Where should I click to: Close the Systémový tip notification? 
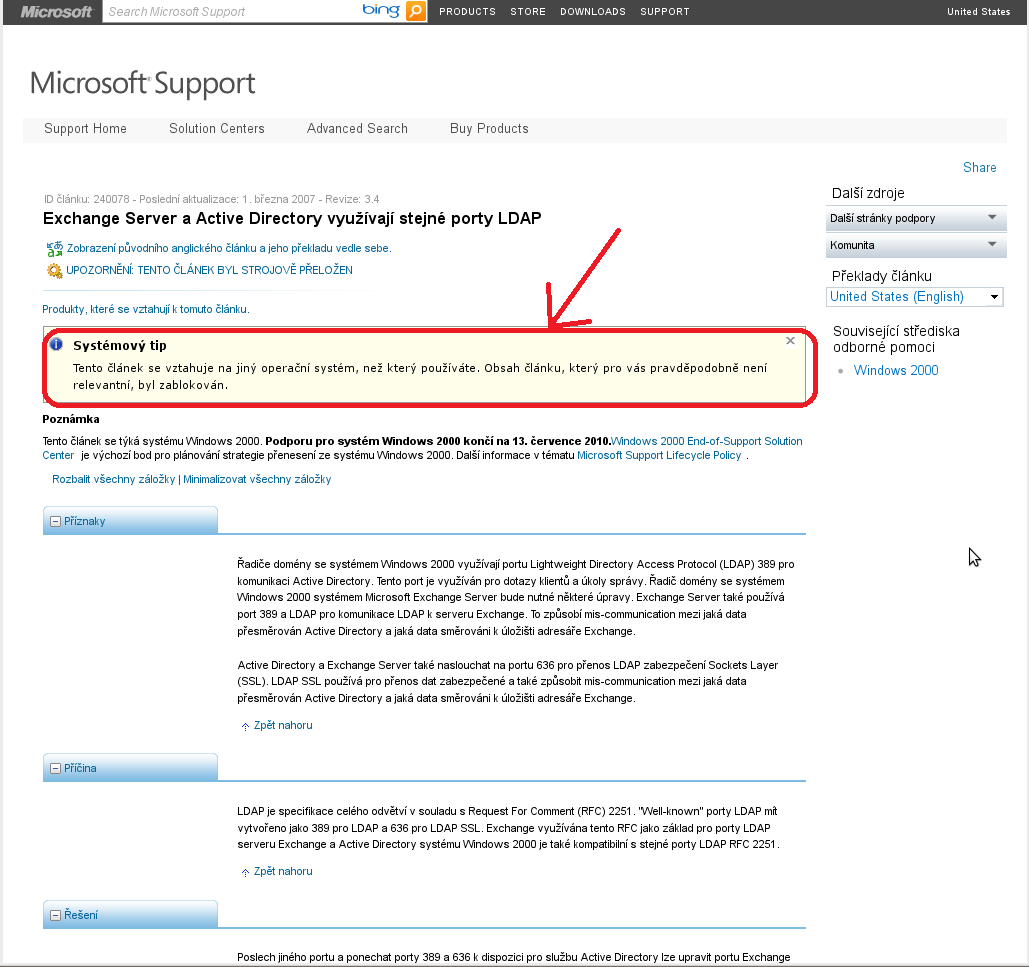point(790,340)
